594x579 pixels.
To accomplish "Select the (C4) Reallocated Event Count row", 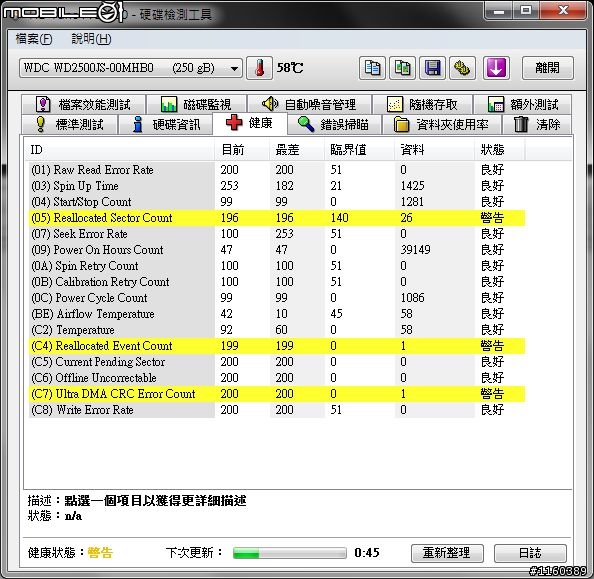I will click(x=277, y=346).
